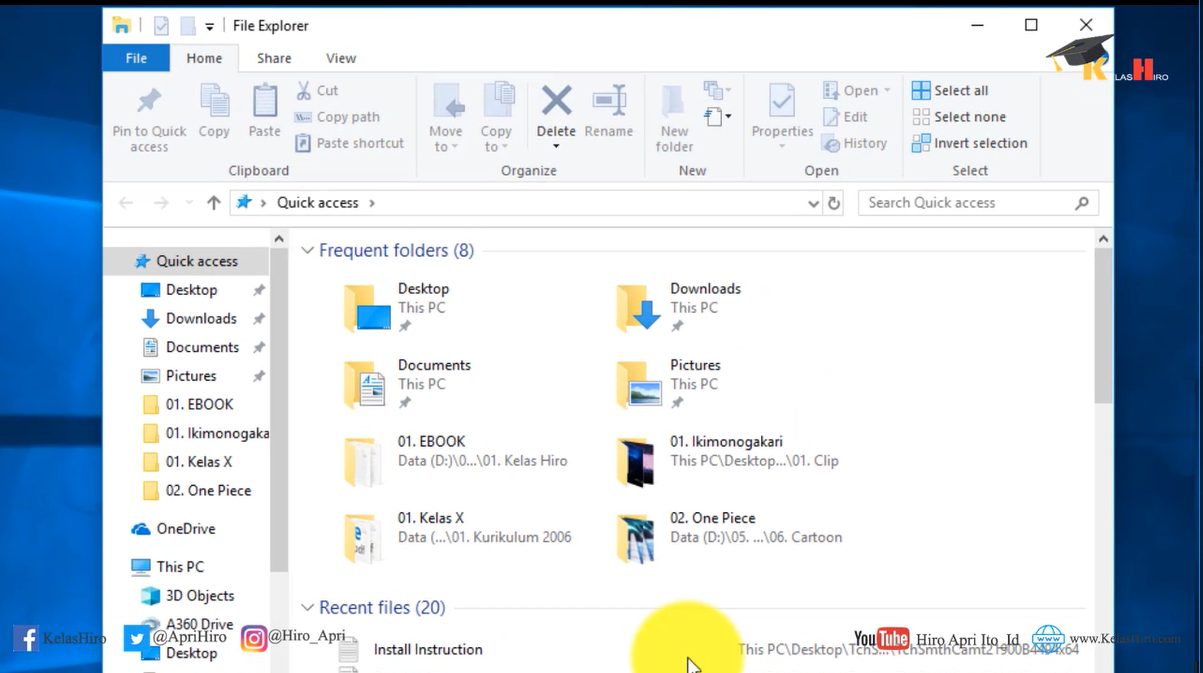
Task: Open the Documents folder in Frequent folders
Action: coord(407,384)
